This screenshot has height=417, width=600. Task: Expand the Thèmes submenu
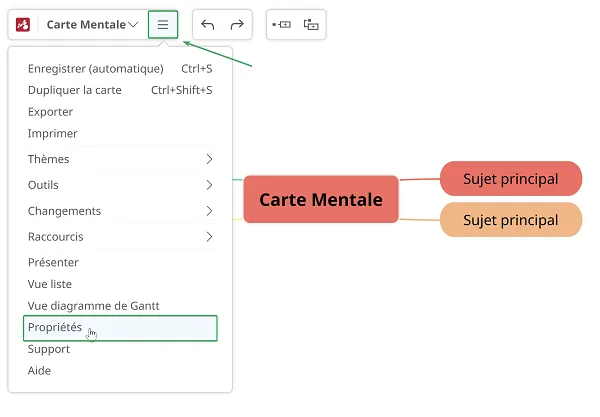click(120, 159)
